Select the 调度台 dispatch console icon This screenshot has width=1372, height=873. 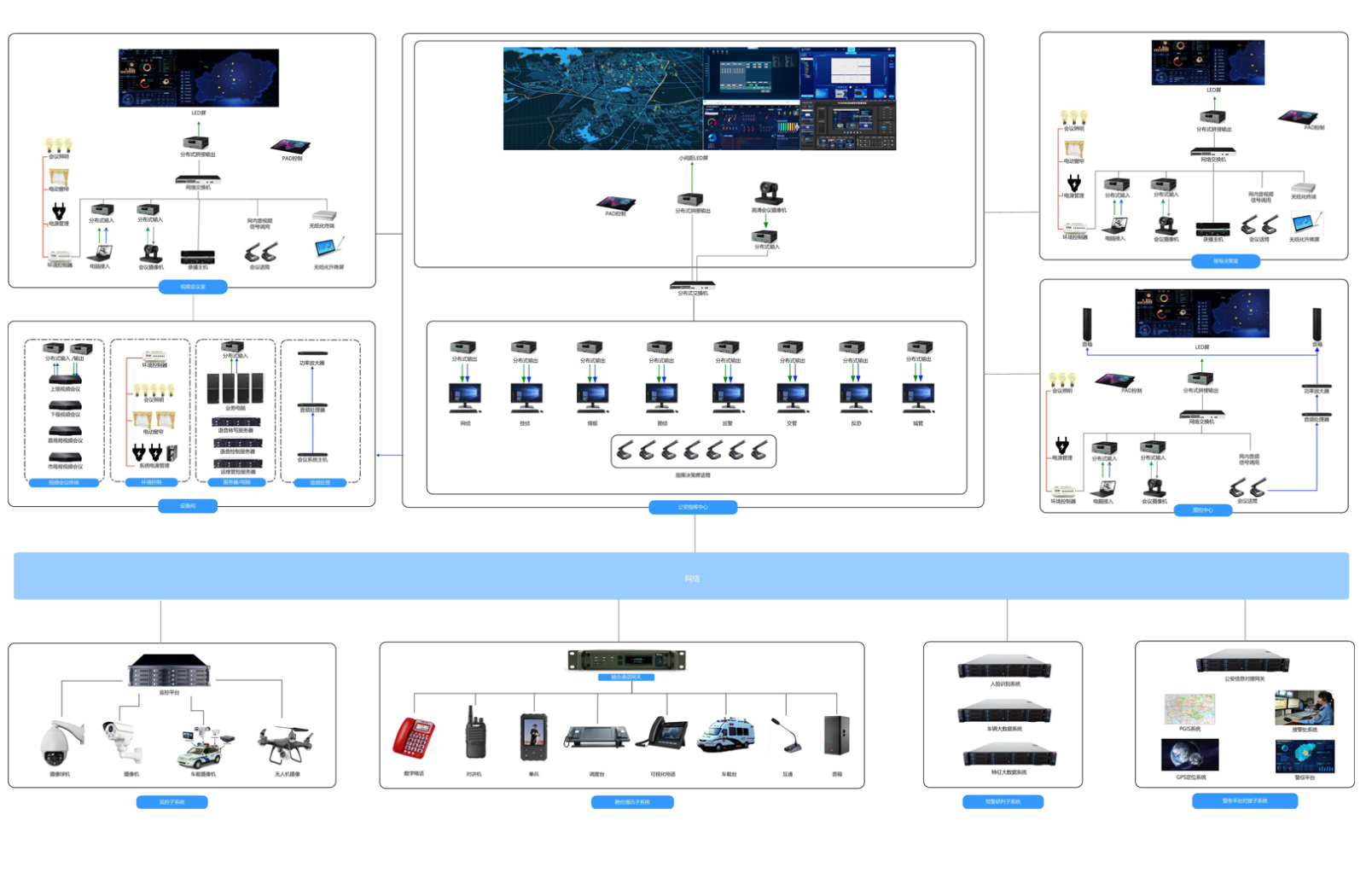coord(596,736)
